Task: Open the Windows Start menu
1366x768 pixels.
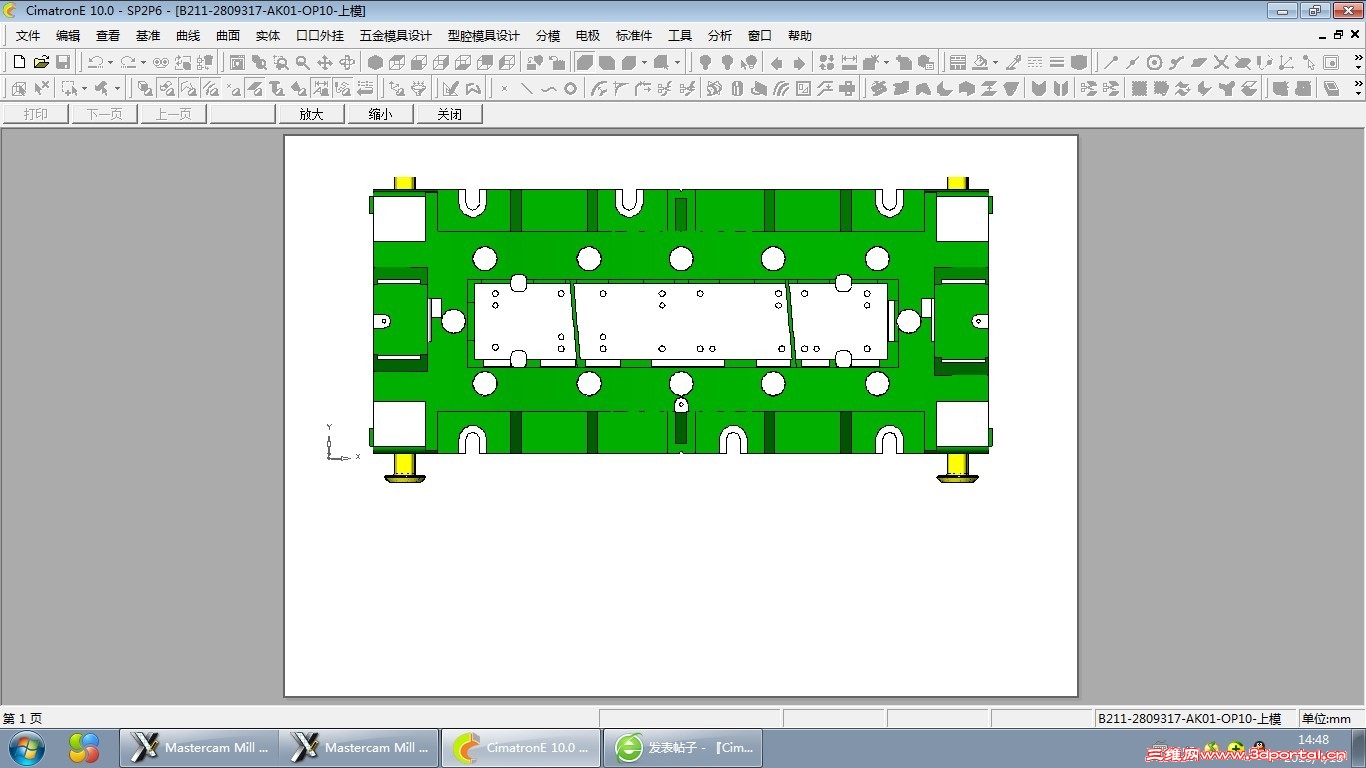Action: [27, 748]
